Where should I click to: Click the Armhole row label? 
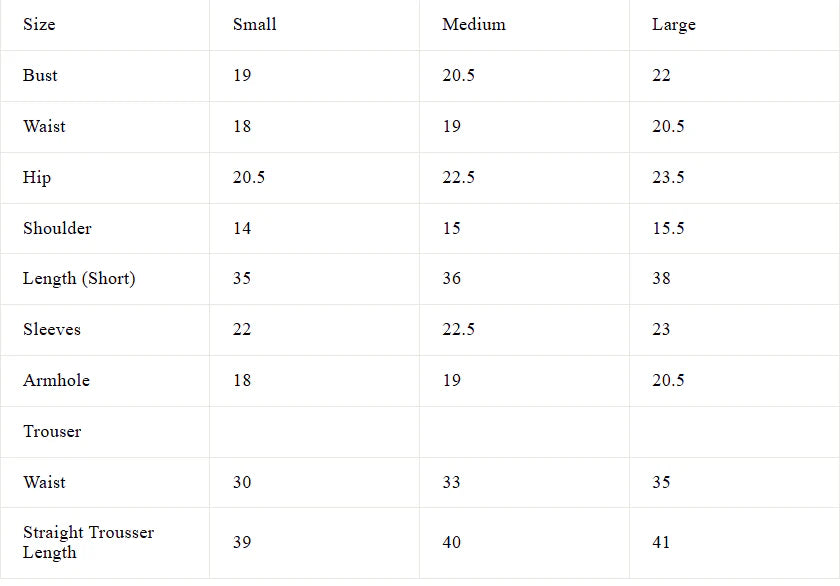click(56, 380)
